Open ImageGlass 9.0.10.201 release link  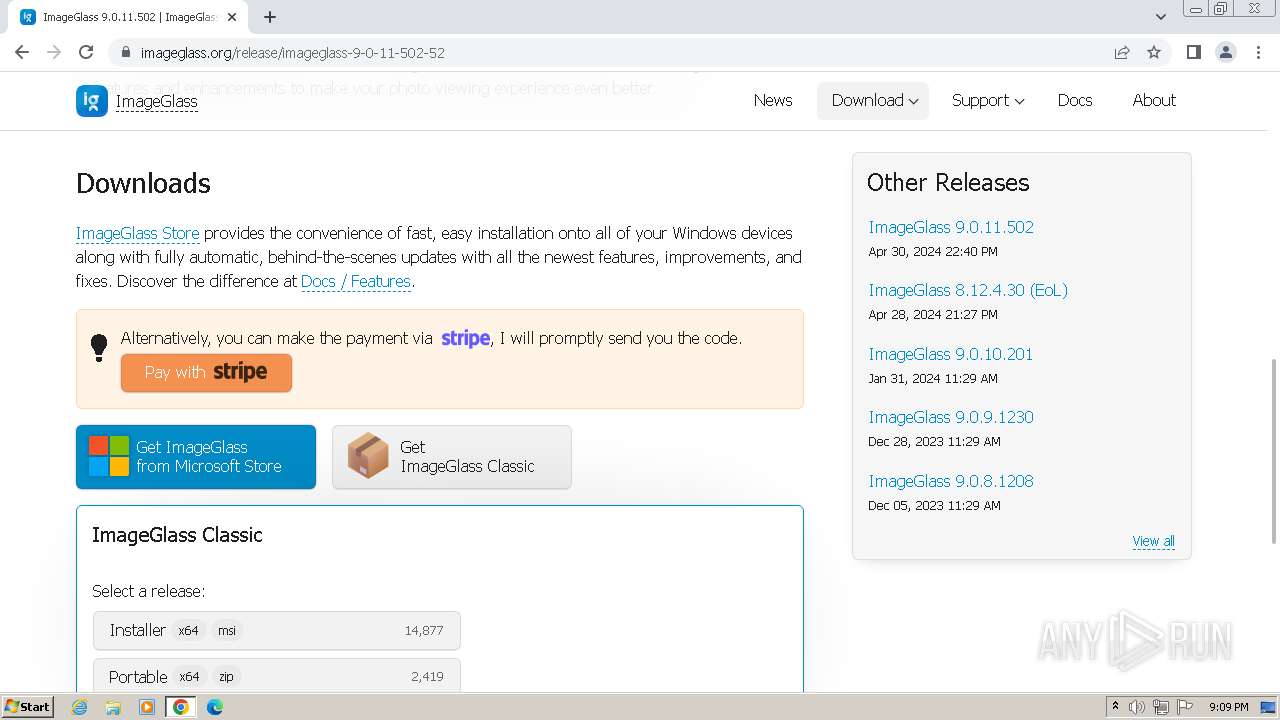pos(951,354)
